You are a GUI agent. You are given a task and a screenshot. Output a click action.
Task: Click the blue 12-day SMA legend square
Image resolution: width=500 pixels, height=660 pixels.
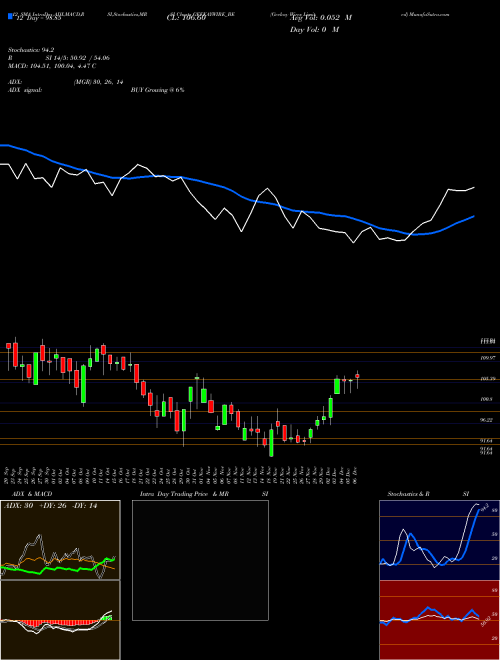[x=10, y=17]
